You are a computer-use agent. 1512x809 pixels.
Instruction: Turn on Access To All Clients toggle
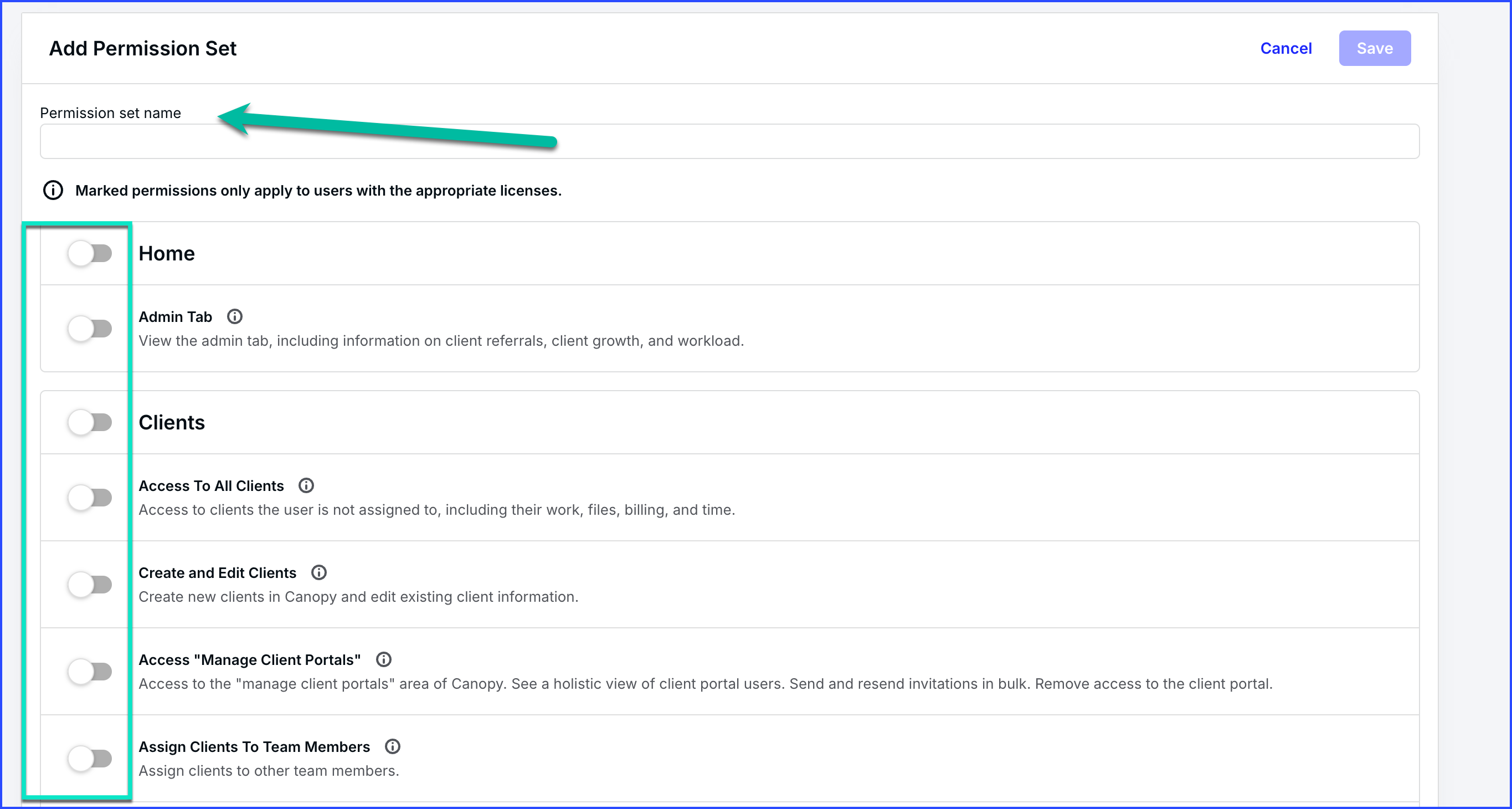click(90, 498)
